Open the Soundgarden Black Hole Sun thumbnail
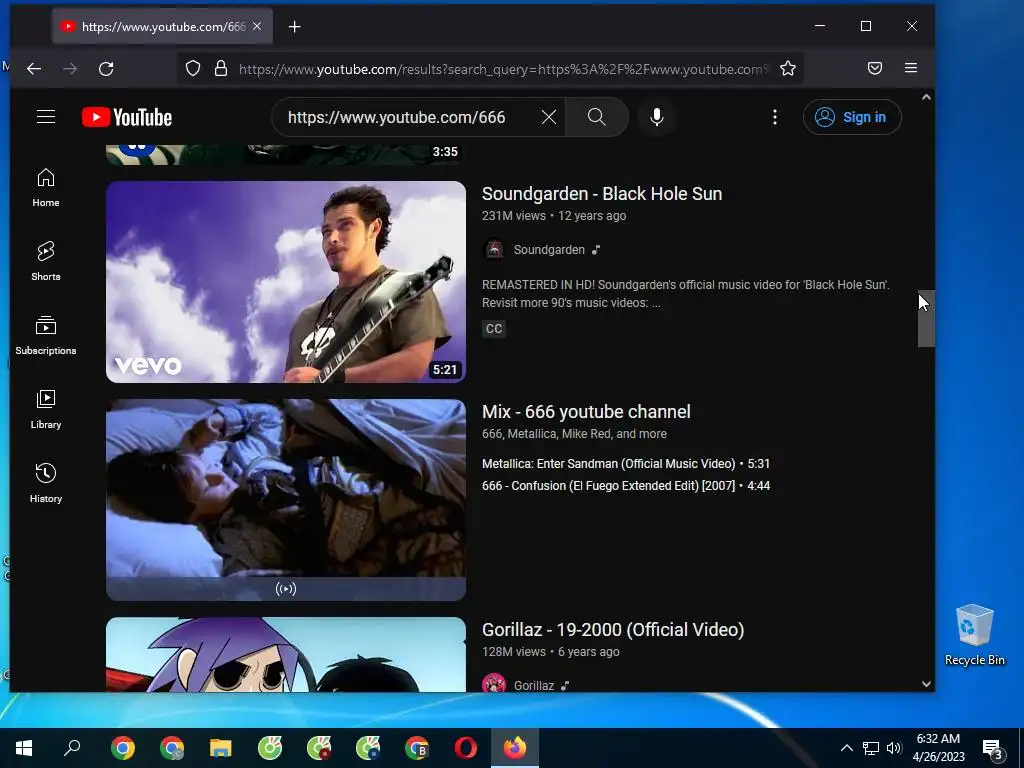 pos(286,281)
